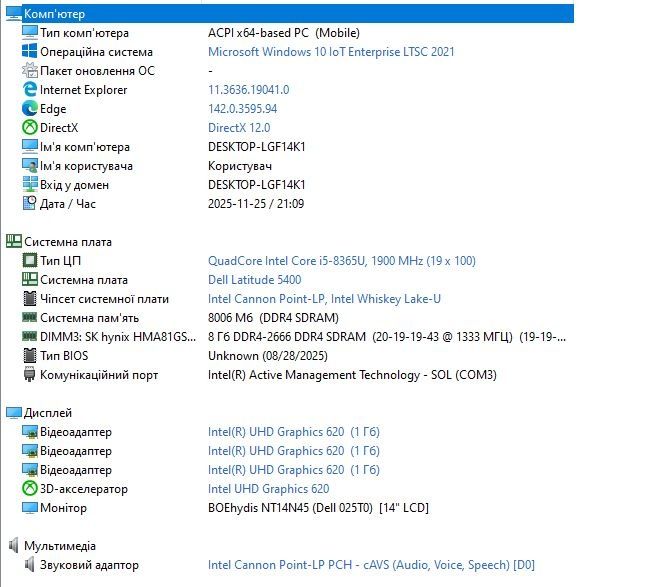Click the Системна плата section header icon
The image size is (650, 587).
point(14,242)
